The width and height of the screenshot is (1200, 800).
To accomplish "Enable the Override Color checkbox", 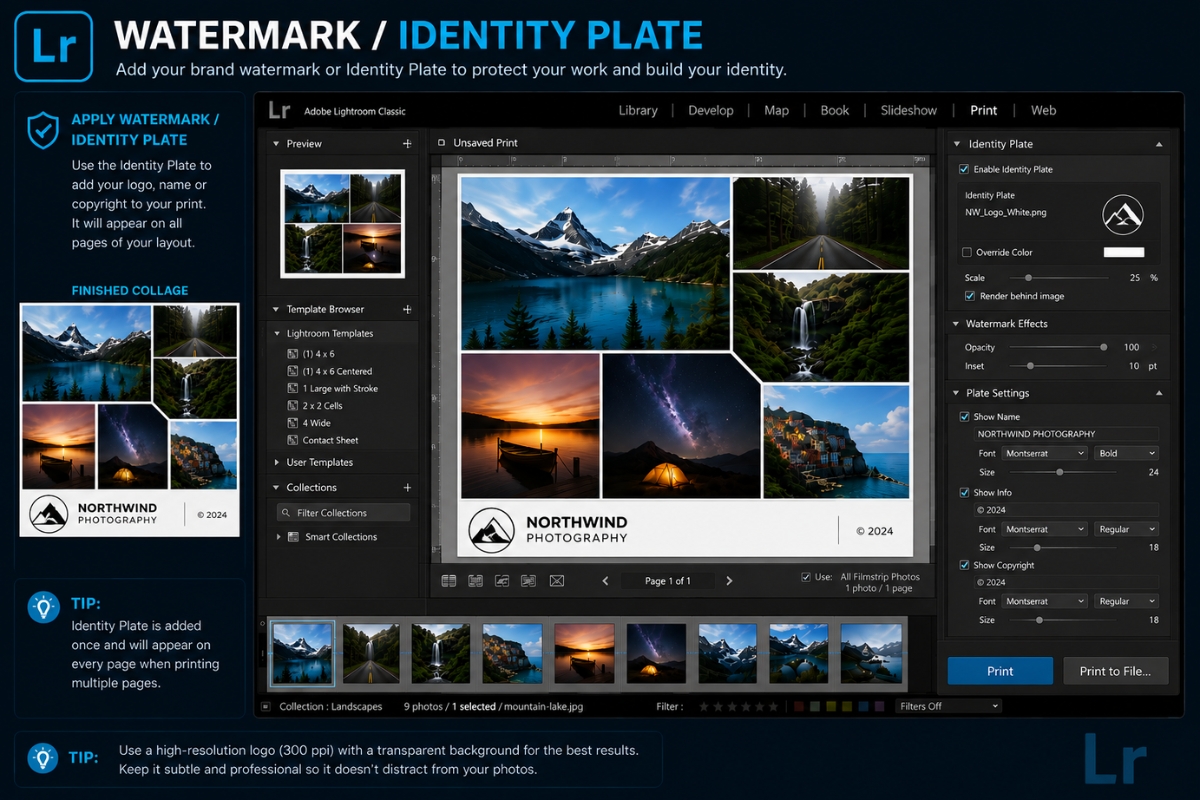I will pyautogui.click(x=966, y=253).
